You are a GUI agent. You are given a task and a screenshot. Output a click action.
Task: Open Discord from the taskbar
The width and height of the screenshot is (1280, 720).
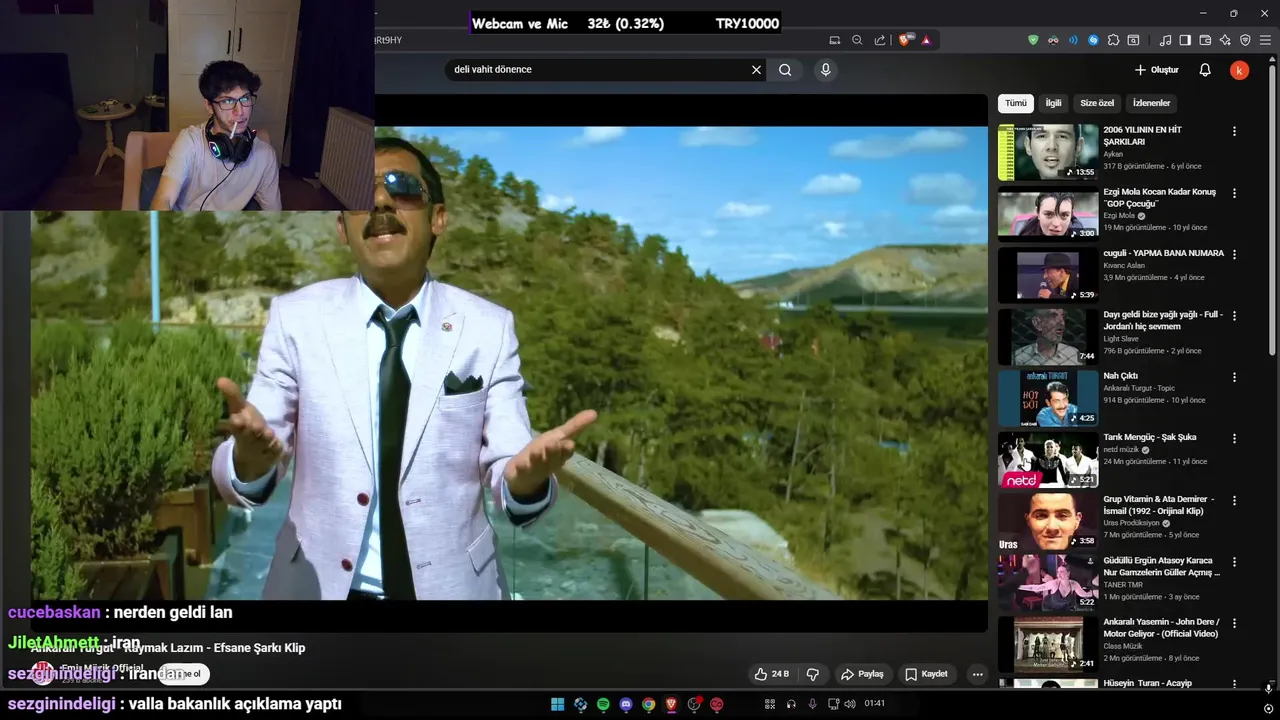[626, 704]
